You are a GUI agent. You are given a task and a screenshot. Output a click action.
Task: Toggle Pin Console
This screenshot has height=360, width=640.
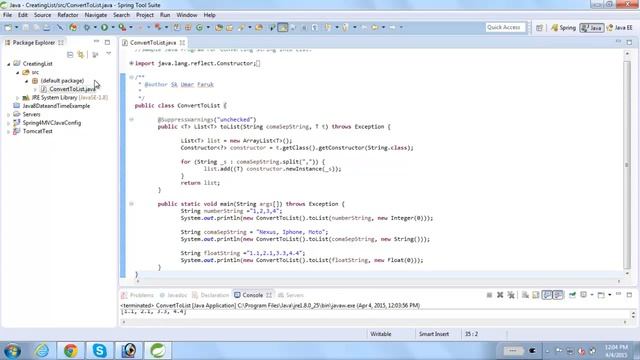click(572, 295)
